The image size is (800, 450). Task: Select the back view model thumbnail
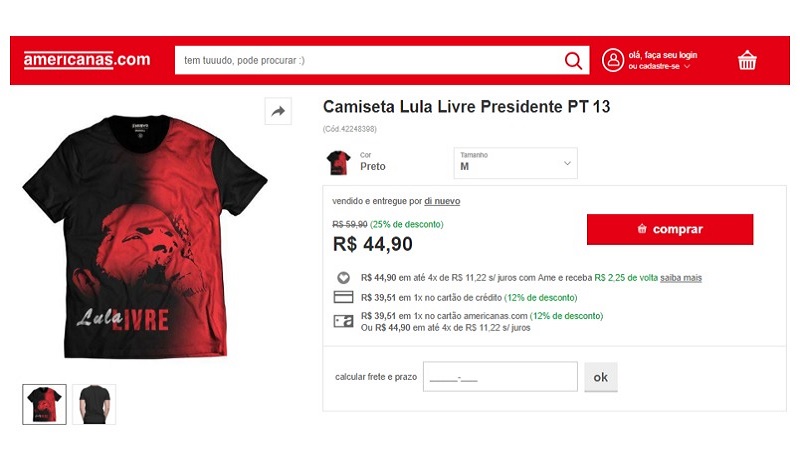(94, 404)
